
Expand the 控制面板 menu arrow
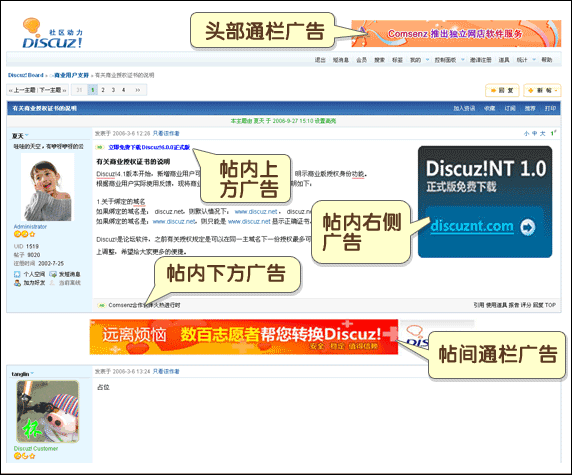(463, 59)
